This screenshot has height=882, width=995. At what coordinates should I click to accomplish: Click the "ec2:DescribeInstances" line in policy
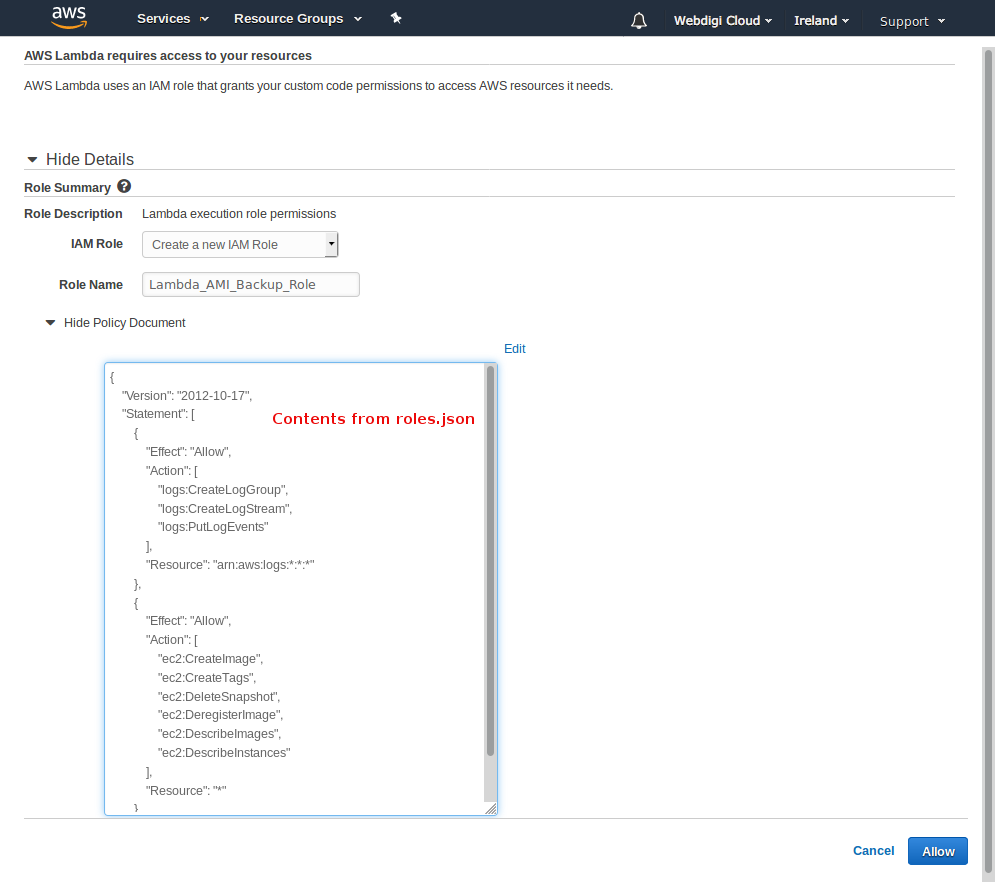pyautogui.click(x=224, y=753)
